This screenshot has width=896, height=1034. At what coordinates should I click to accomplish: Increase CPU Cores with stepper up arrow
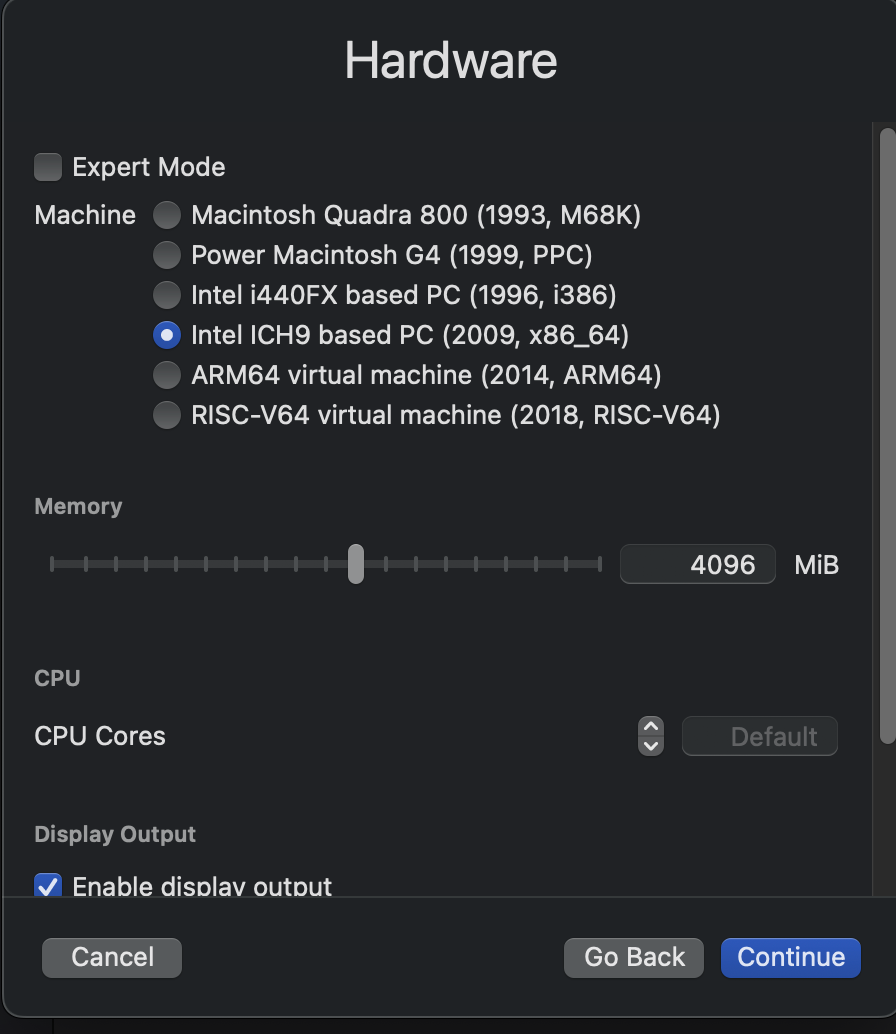click(651, 727)
